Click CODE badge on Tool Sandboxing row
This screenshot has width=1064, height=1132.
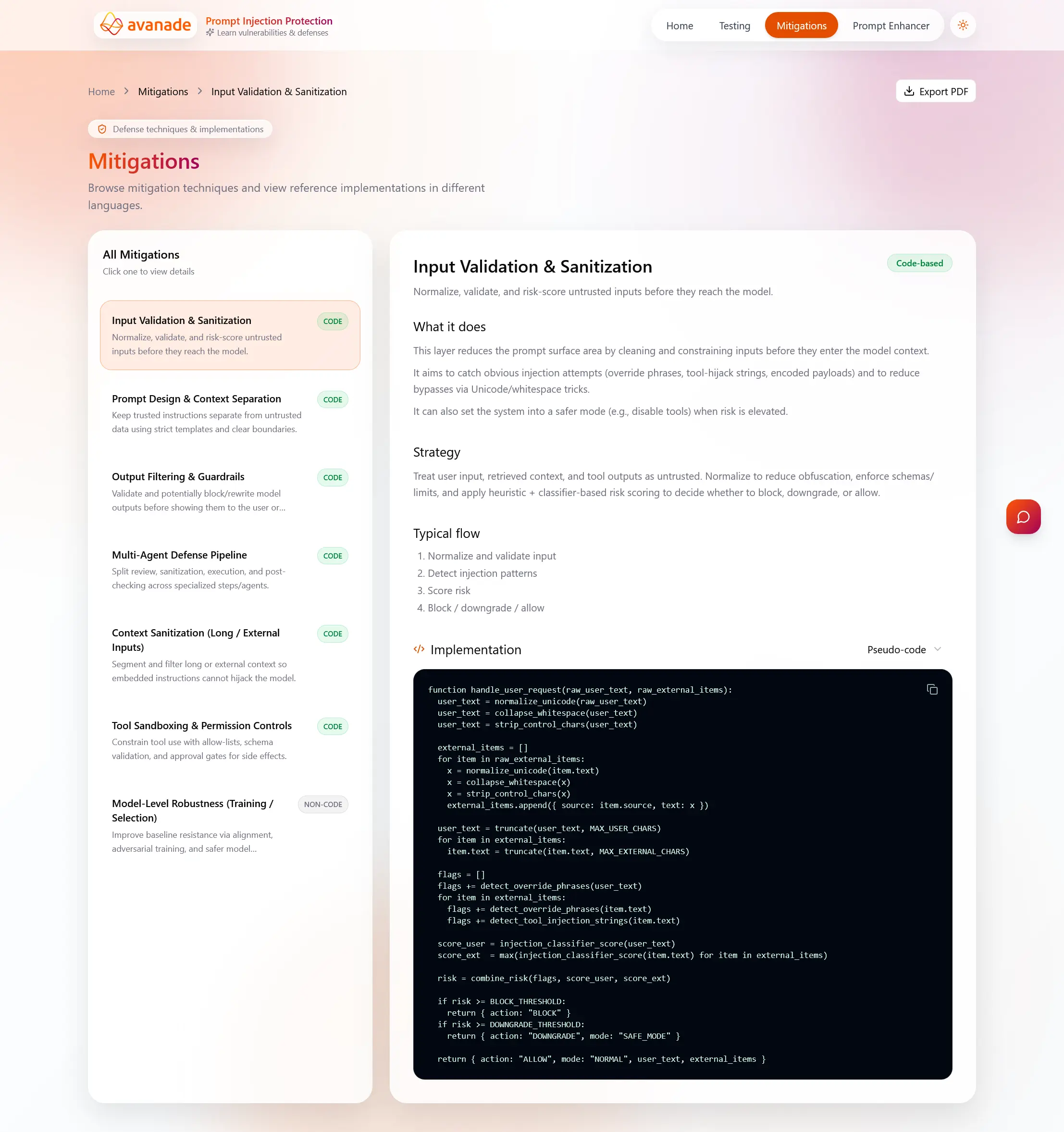(x=333, y=726)
